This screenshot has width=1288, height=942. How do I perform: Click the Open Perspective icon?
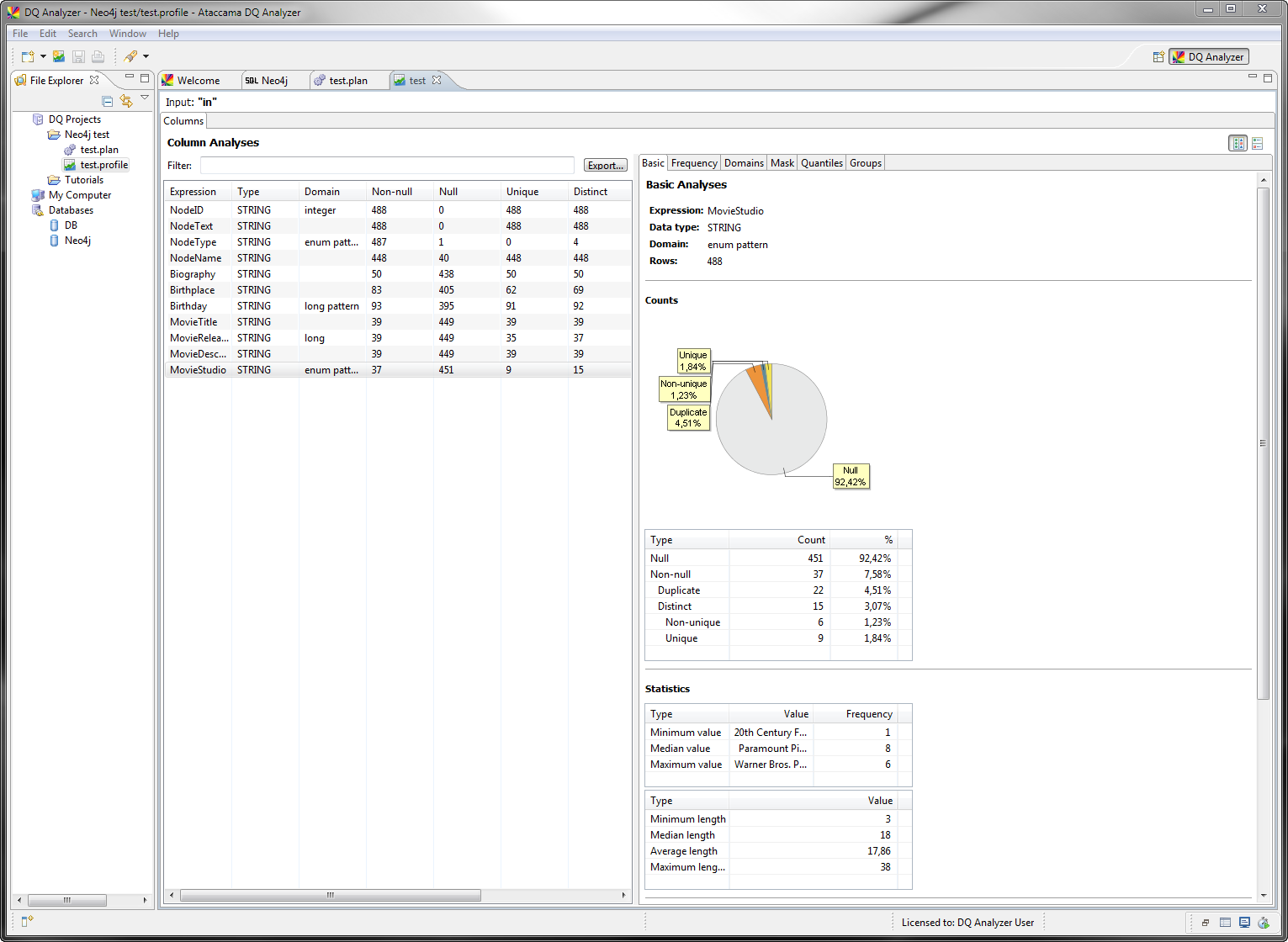pos(1158,56)
